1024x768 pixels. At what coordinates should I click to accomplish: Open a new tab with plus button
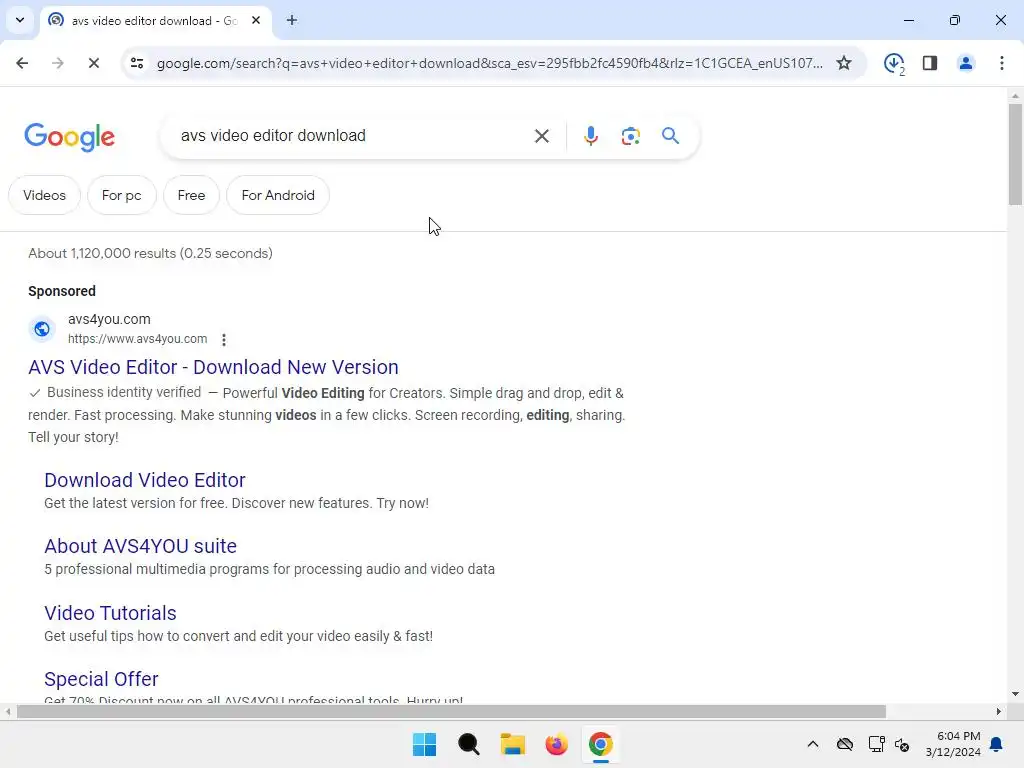click(x=292, y=20)
